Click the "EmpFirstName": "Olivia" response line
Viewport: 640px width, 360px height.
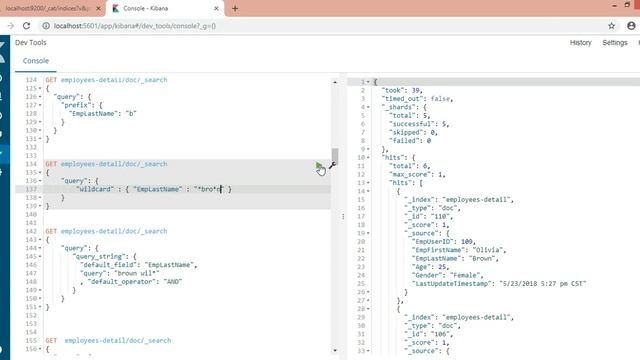click(459, 250)
